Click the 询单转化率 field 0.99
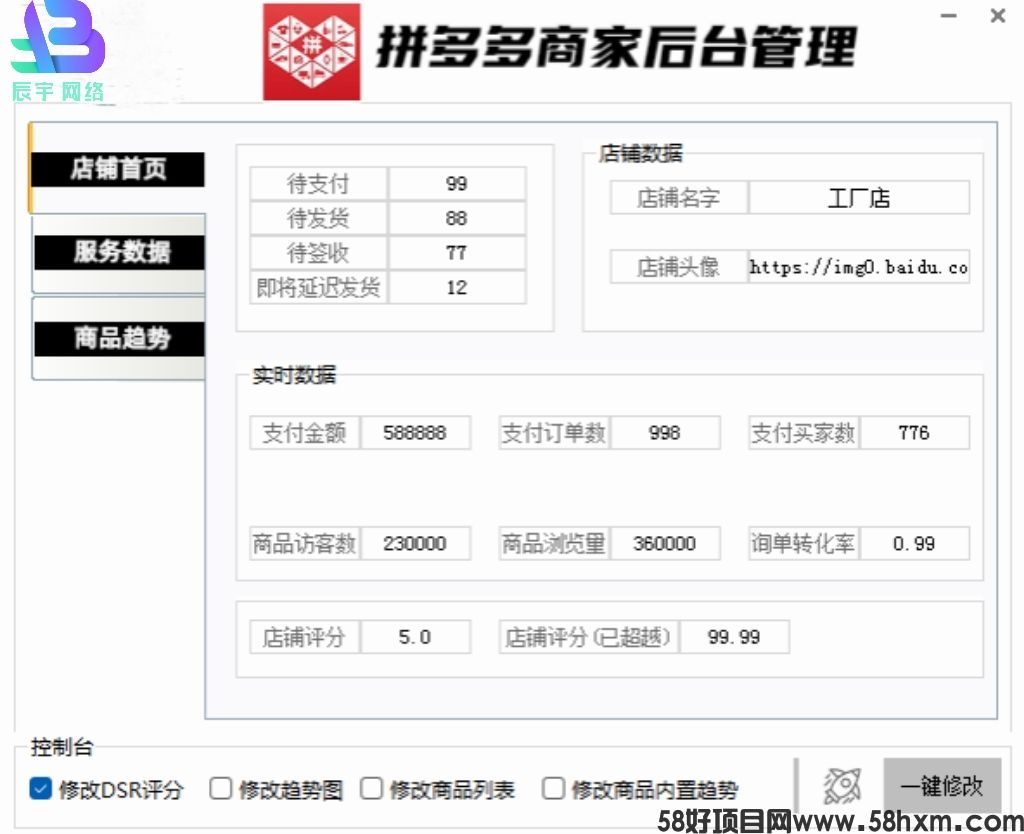 point(914,543)
